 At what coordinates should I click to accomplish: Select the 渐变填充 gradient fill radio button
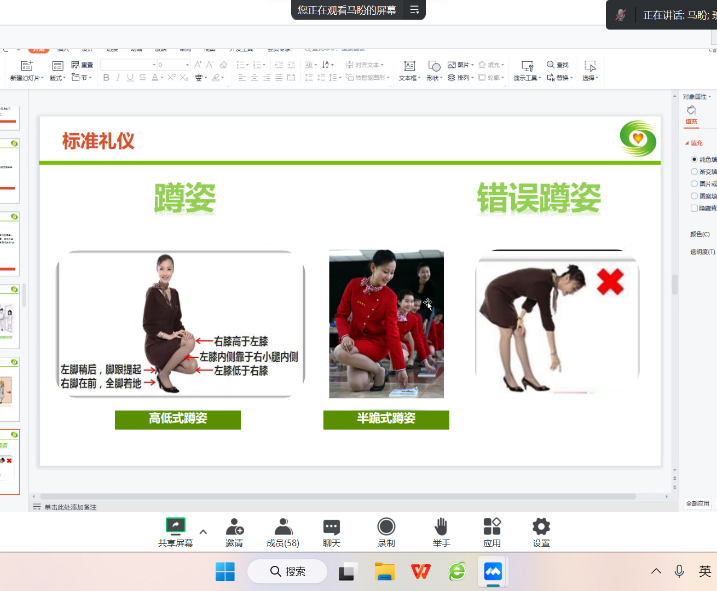(695, 171)
